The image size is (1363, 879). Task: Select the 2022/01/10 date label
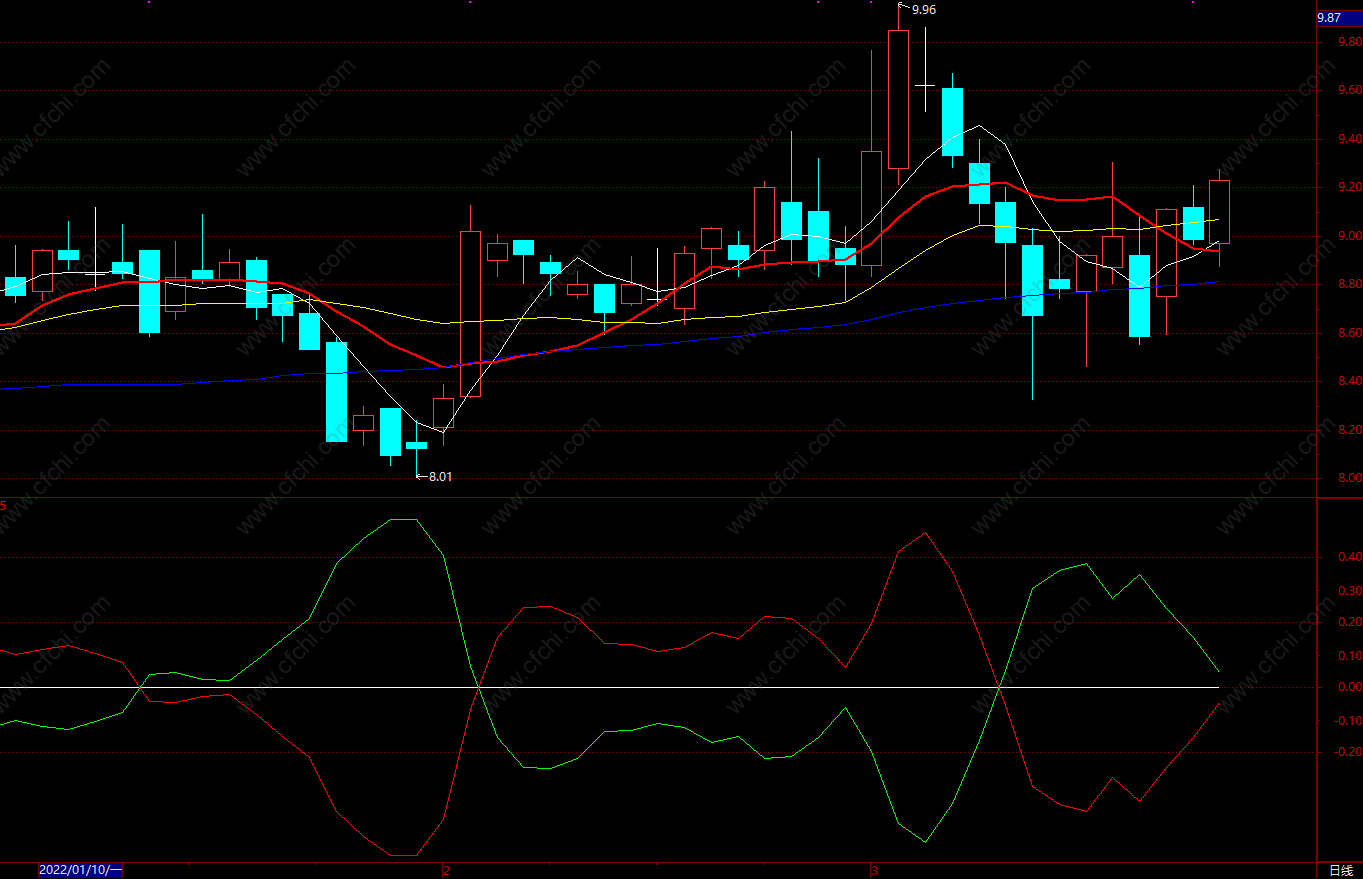(x=80, y=871)
